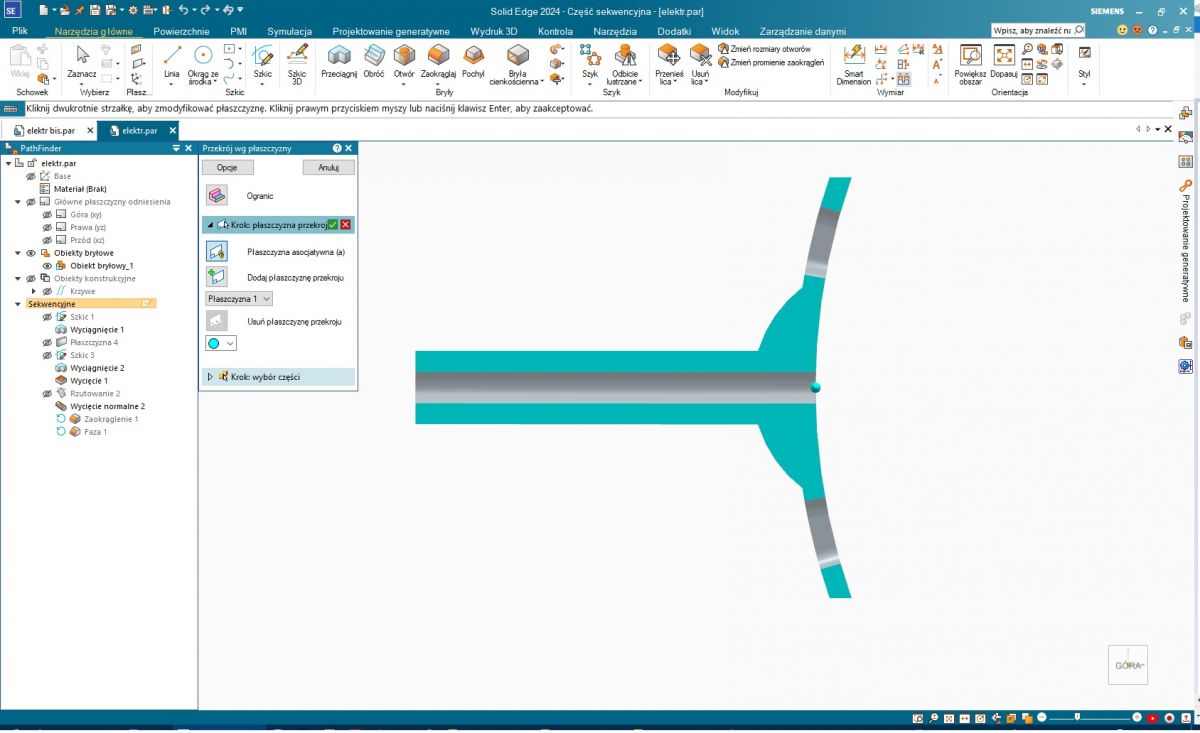Select the Odbicie lustrzane mirror tool

626,64
